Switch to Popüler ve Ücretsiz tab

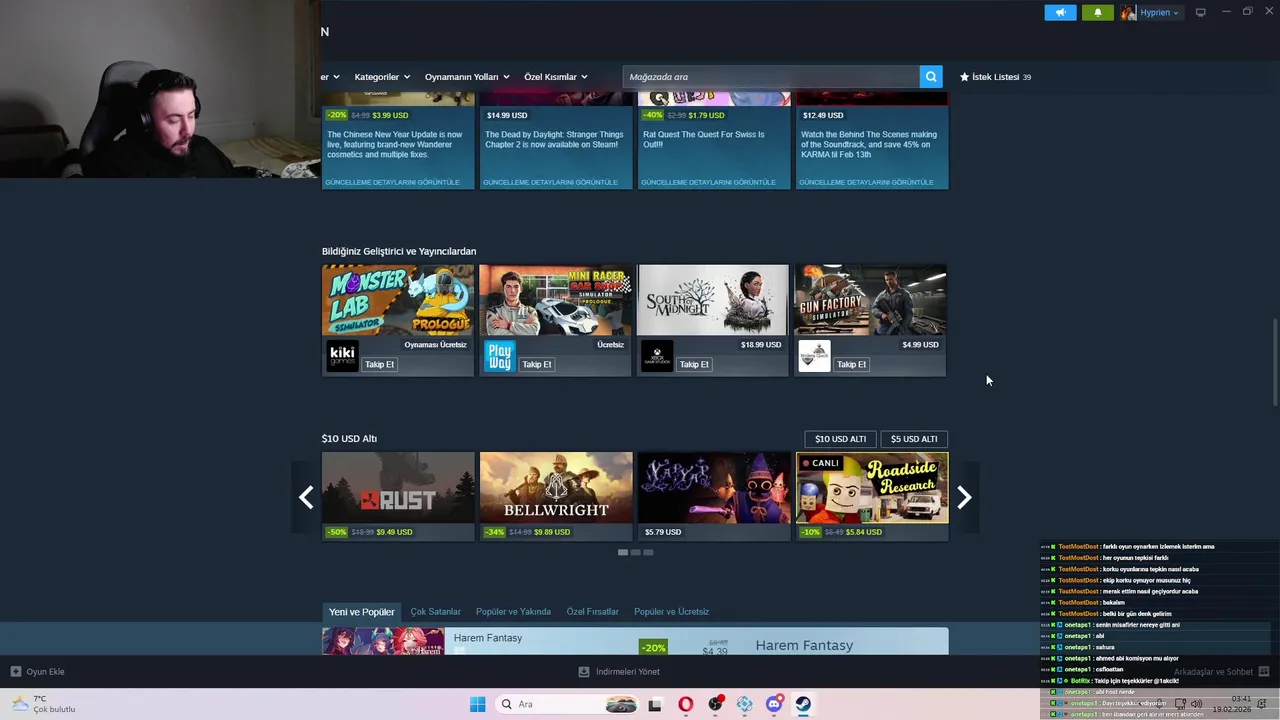[x=671, y=612]
